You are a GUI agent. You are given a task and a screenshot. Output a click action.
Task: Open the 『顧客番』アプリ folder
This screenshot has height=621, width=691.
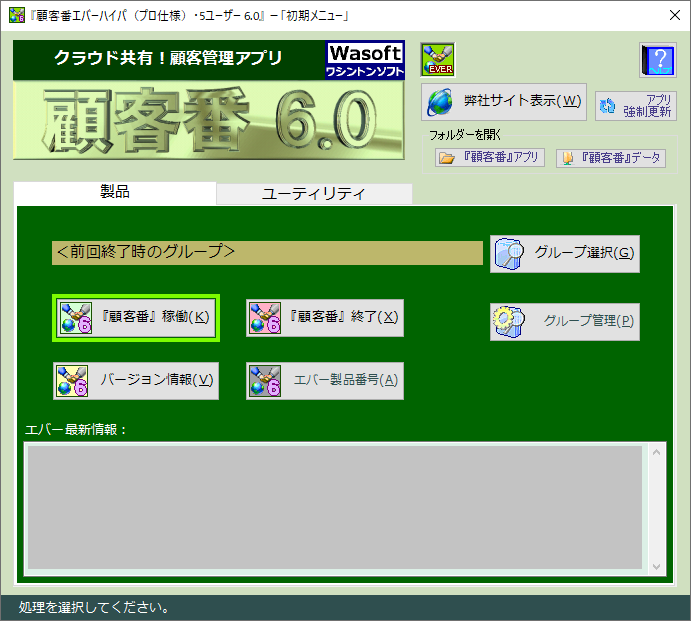490,158
